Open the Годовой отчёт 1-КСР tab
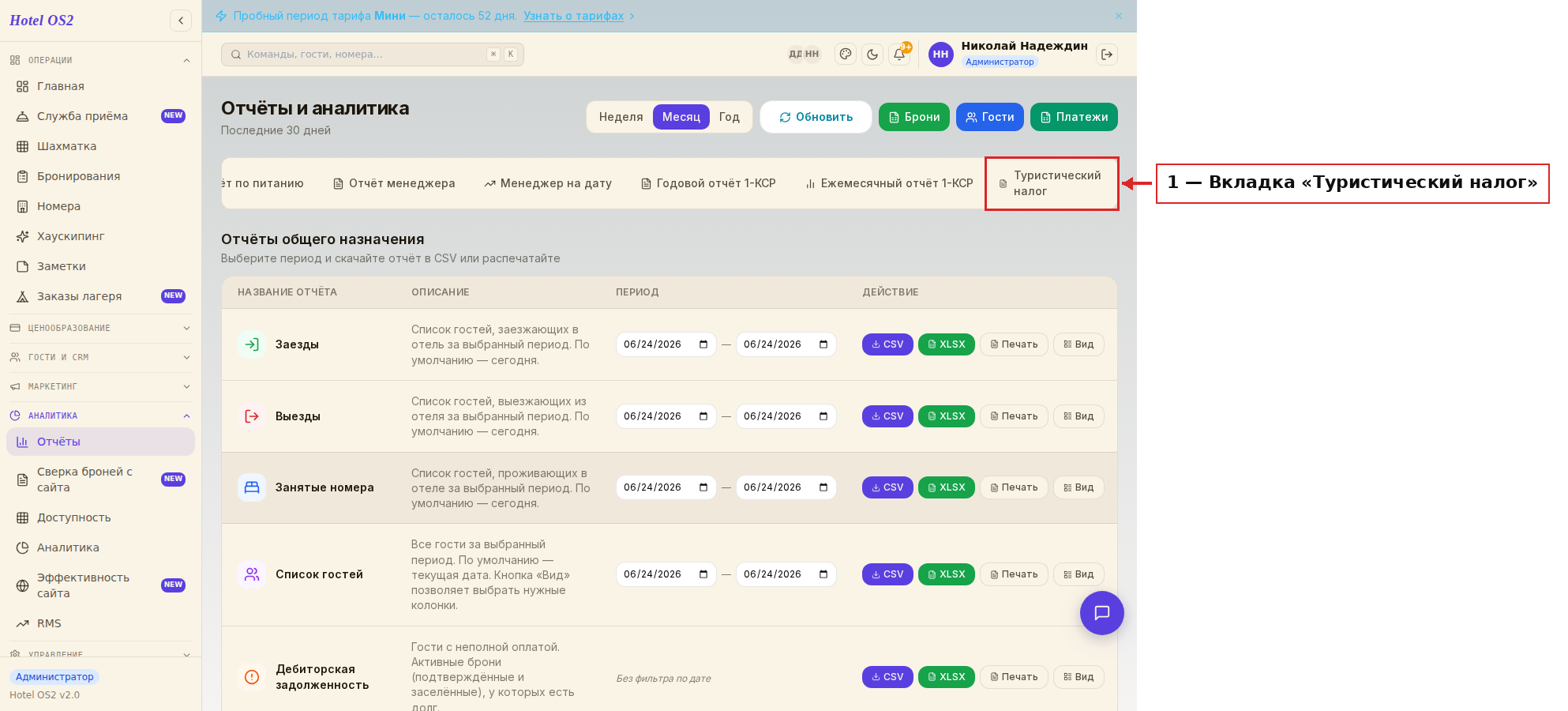 coord(708,183)
